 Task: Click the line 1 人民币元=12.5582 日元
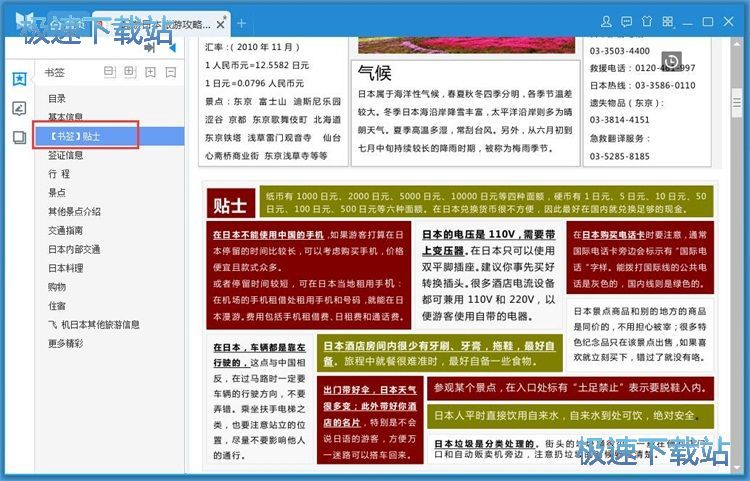[x=257, y=65]
